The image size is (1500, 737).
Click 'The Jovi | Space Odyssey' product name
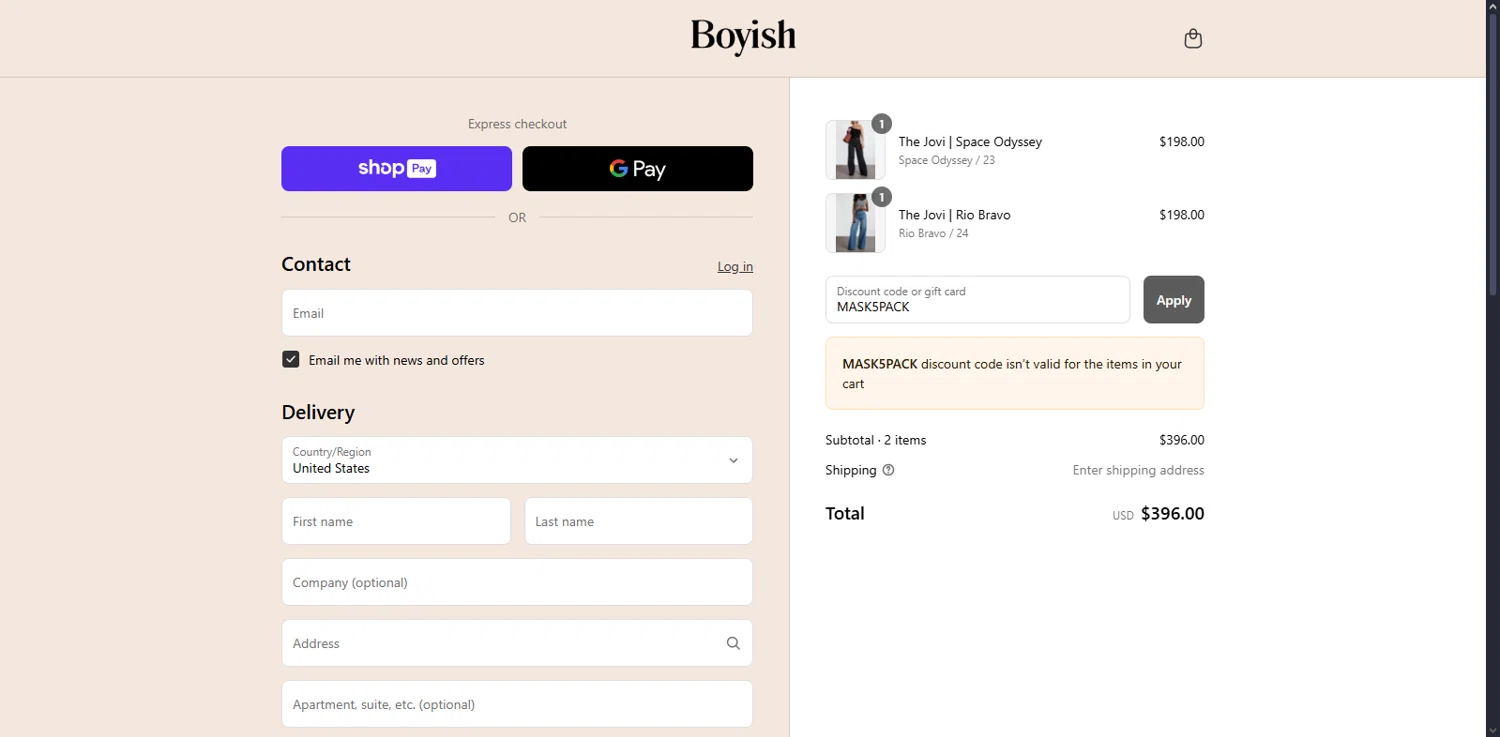970,142
